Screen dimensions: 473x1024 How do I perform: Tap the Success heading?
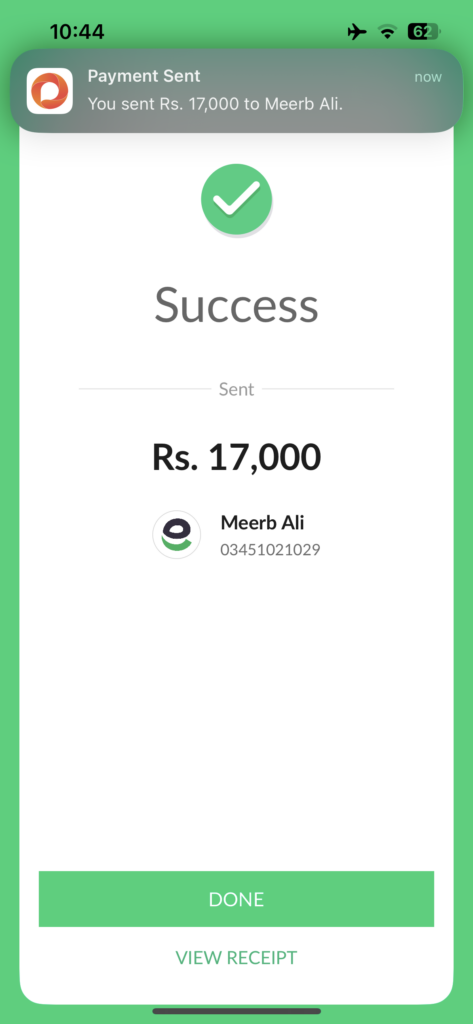236,306
